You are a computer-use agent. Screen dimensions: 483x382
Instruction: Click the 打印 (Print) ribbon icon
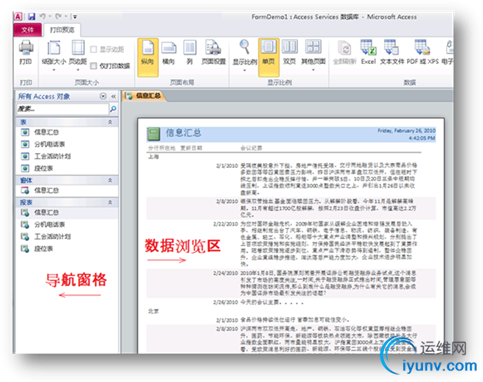tap(26, 52)
